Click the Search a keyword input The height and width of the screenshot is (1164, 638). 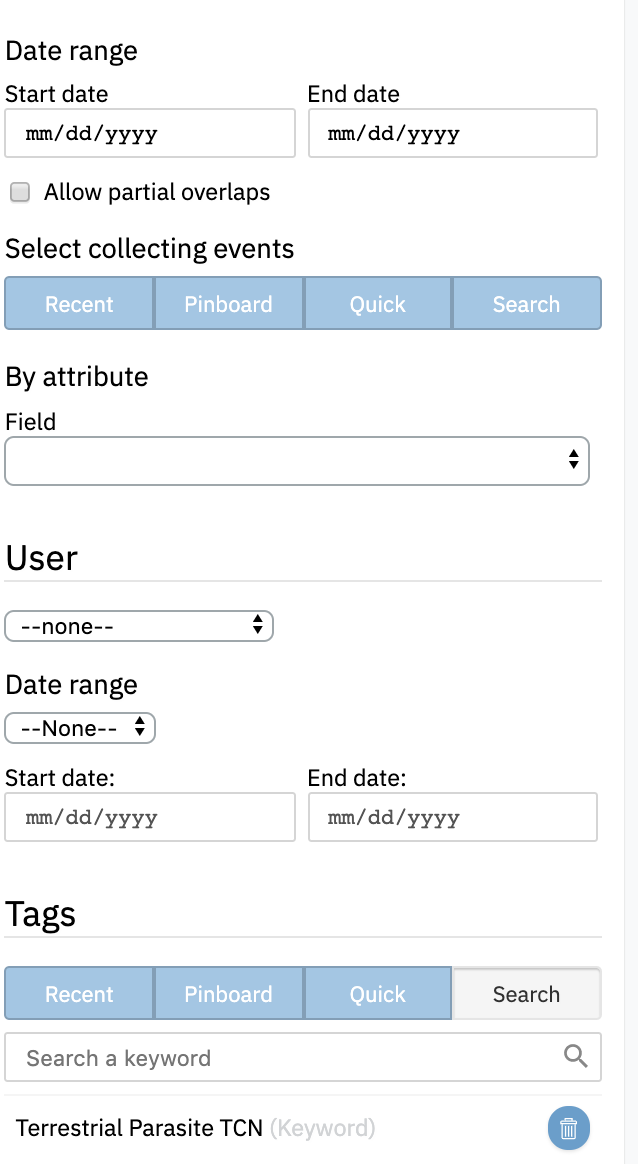(303, 1057)
